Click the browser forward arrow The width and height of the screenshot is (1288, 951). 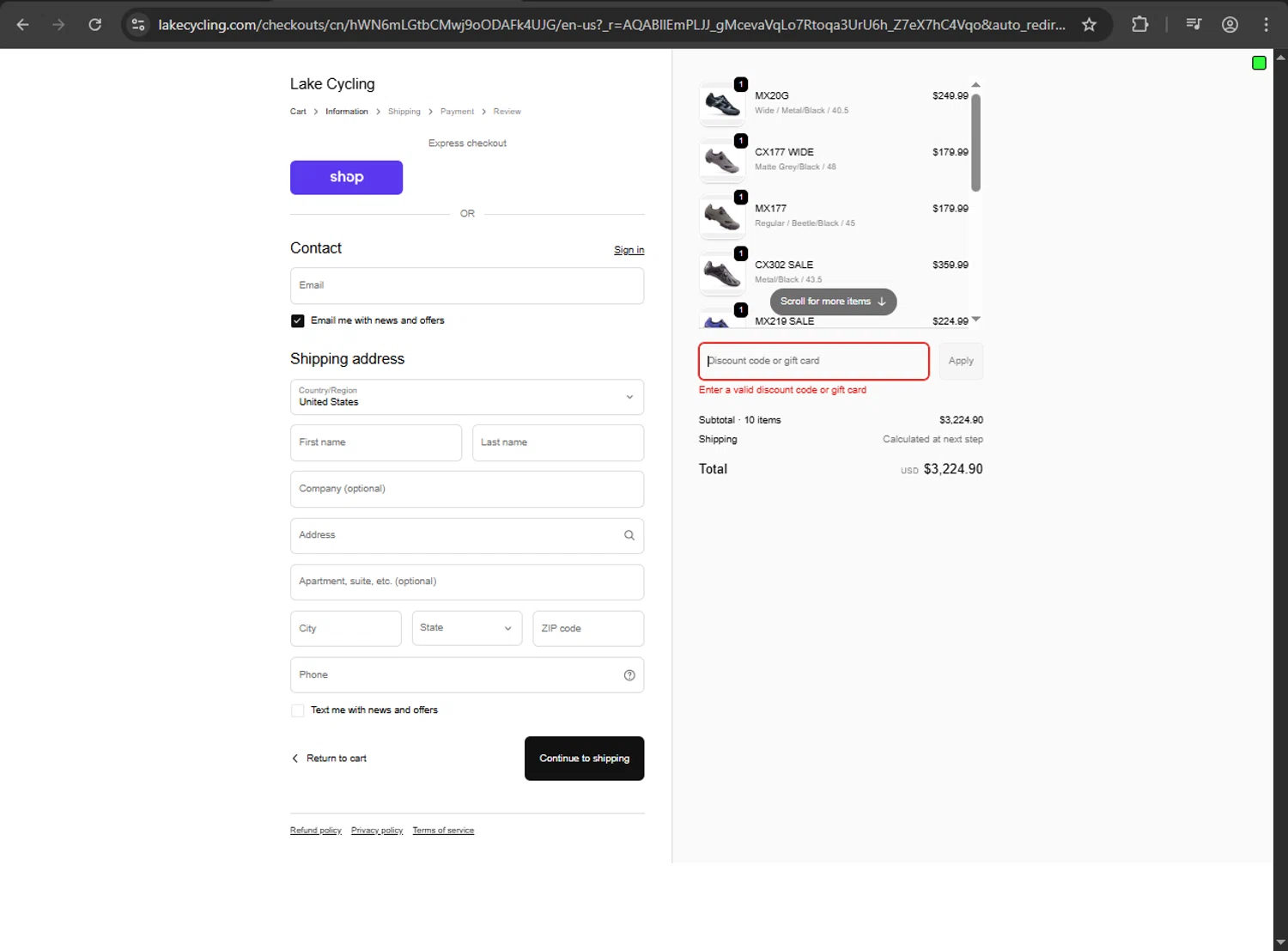[x=58, y=25]
